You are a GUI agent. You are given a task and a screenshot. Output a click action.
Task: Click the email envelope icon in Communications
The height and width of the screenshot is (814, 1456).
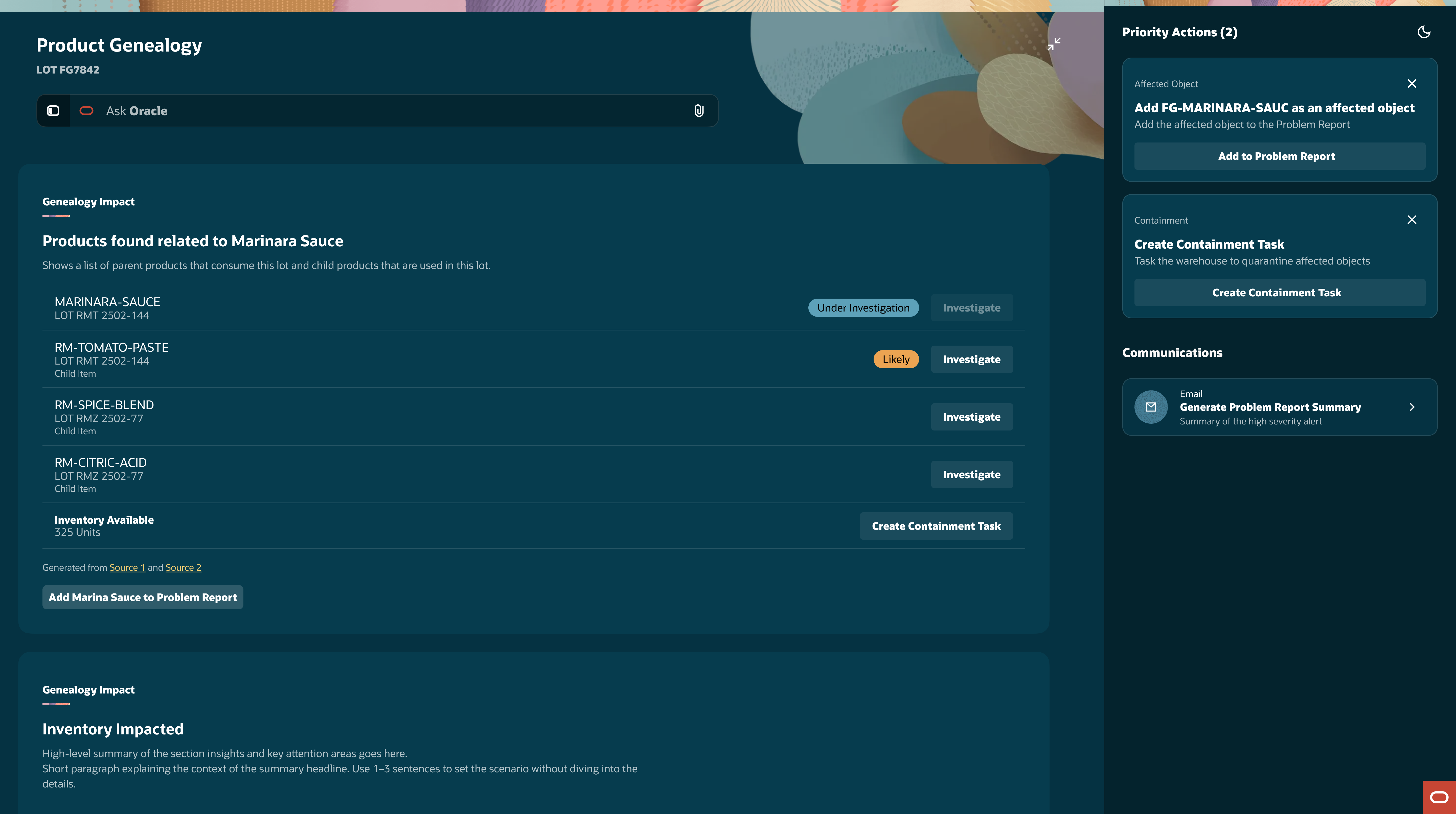click(x=1151, y=407)
